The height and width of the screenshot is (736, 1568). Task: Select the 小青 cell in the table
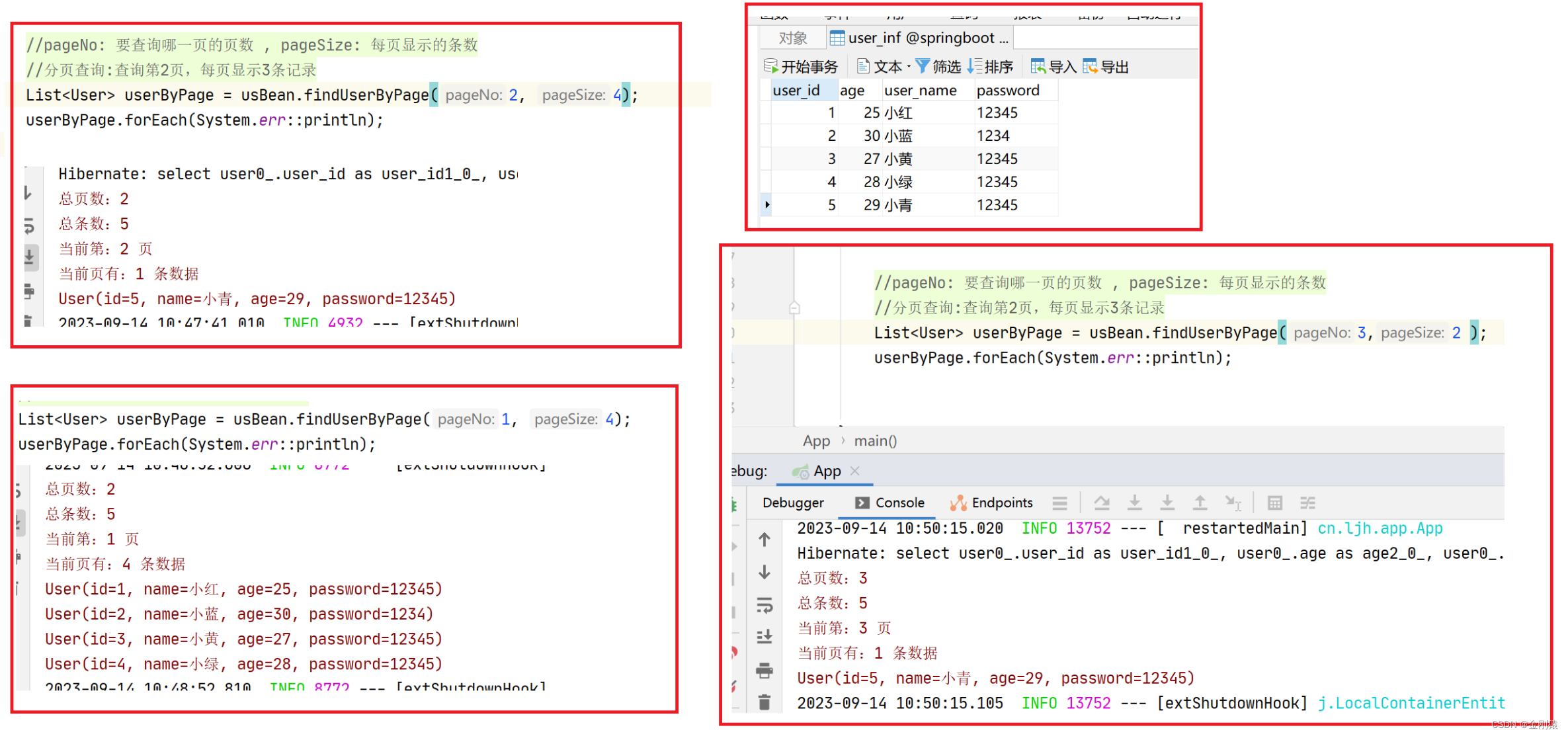[x=927, y=206]
